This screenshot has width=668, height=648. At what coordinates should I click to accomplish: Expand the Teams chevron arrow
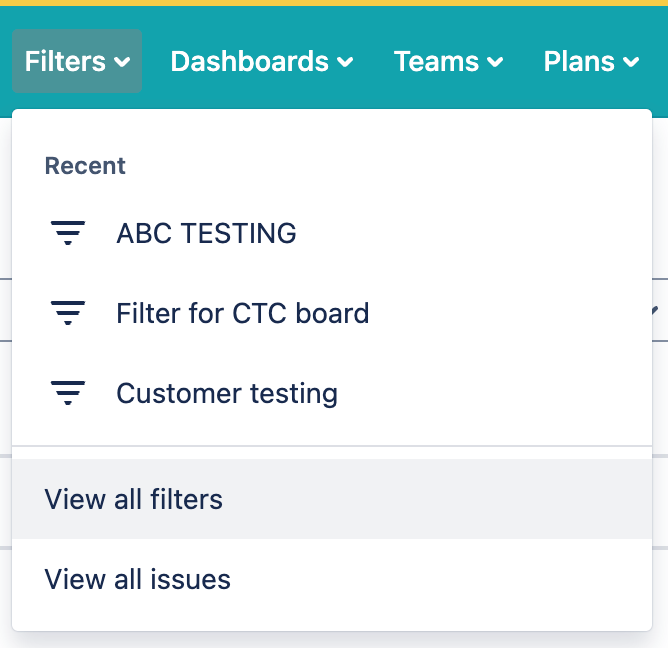495,63
